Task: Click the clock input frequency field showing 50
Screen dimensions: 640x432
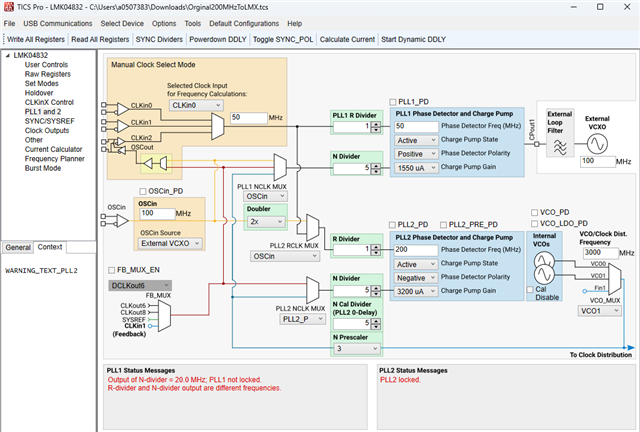Action: (249, 118)
